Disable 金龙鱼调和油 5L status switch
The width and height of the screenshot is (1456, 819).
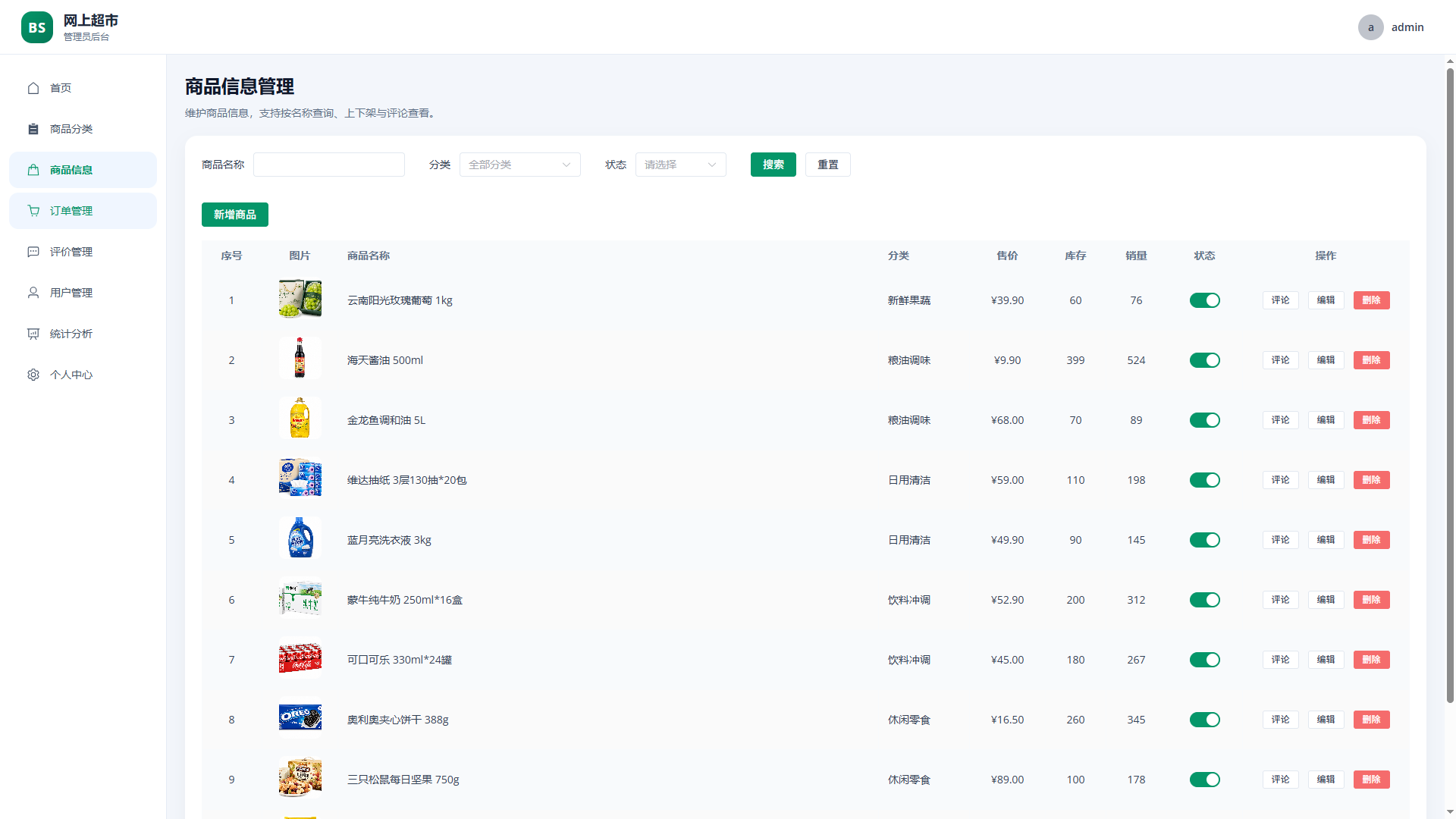point(1205,420)
